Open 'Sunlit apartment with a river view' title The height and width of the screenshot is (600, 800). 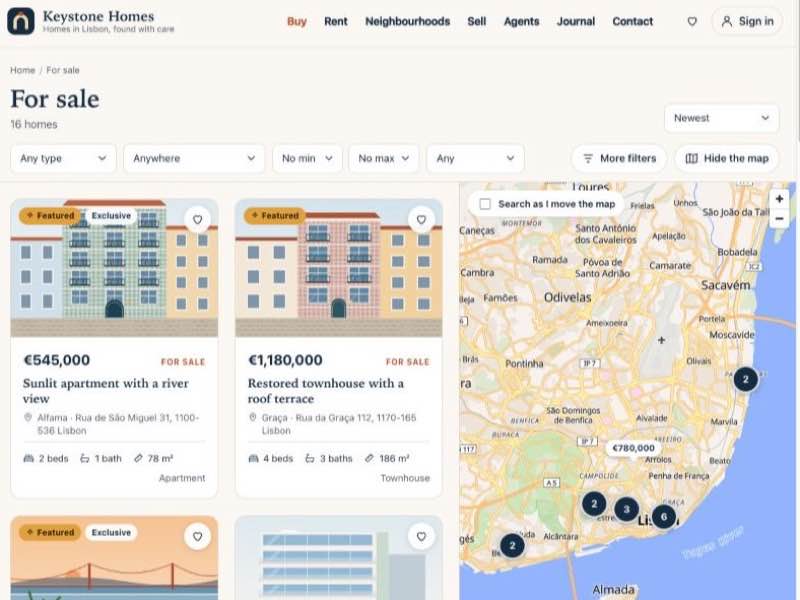[x=106, y=391]
